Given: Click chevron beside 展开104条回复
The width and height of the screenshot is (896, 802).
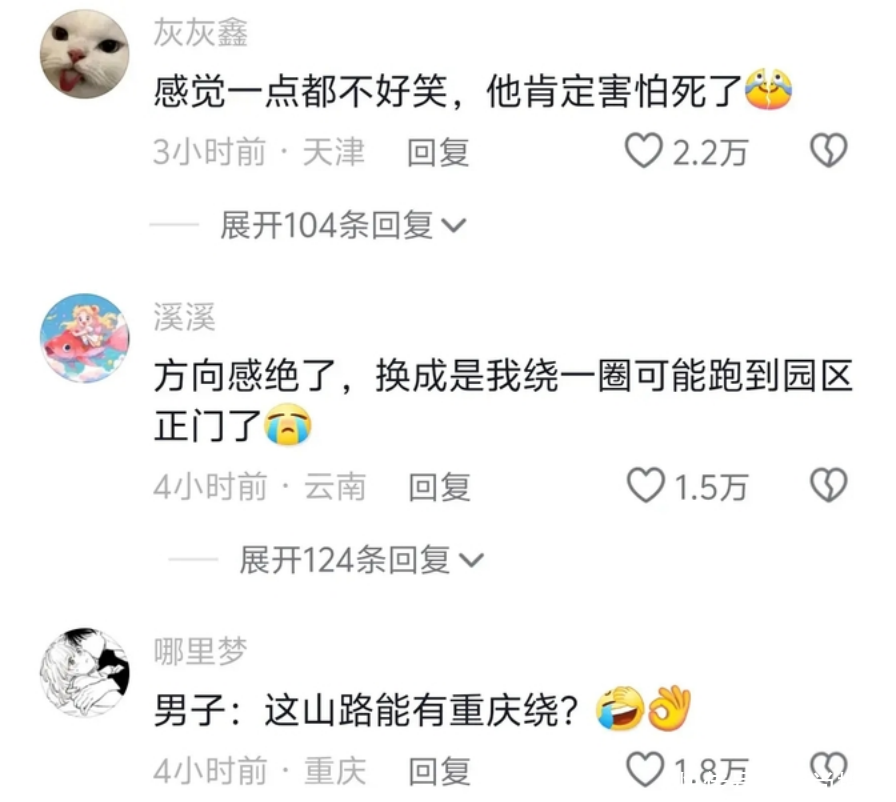Looking at the screenshot, I should (x=455, y=226).
